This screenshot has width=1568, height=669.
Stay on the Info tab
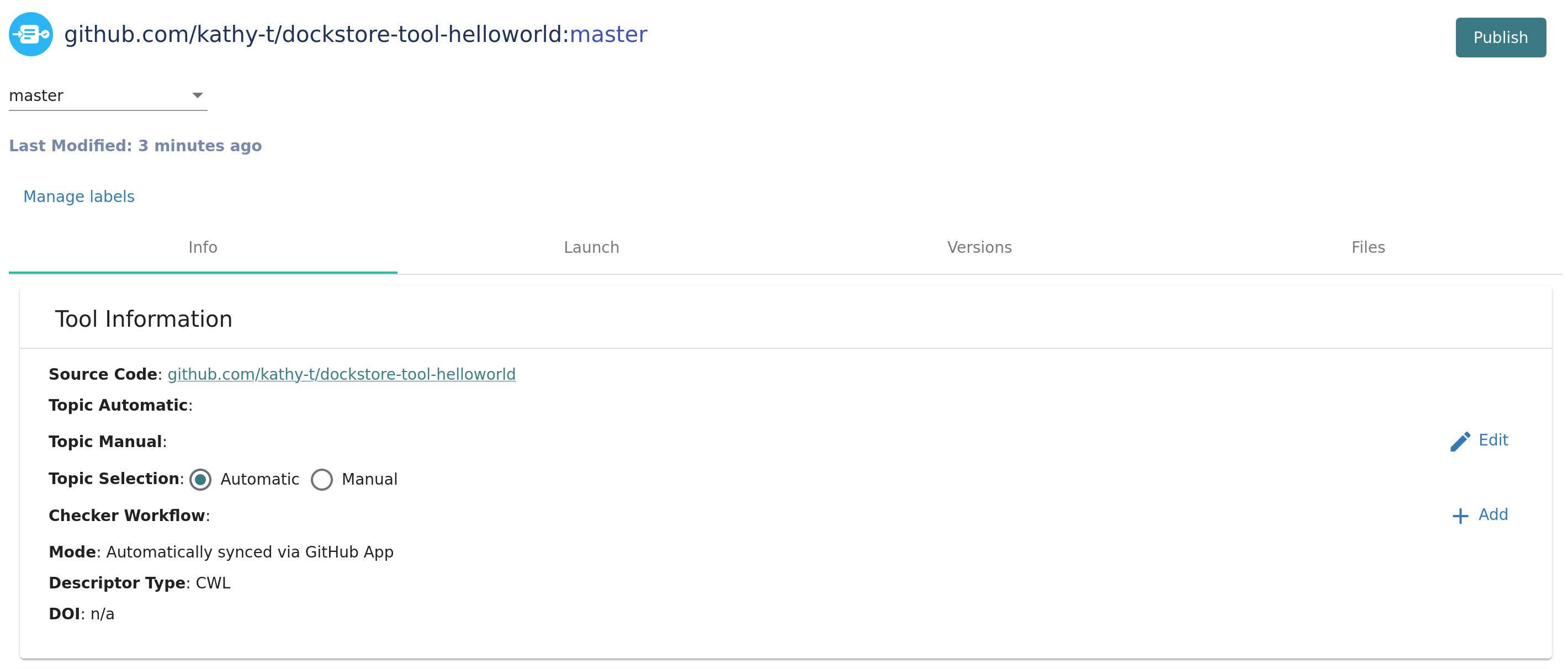203,247
